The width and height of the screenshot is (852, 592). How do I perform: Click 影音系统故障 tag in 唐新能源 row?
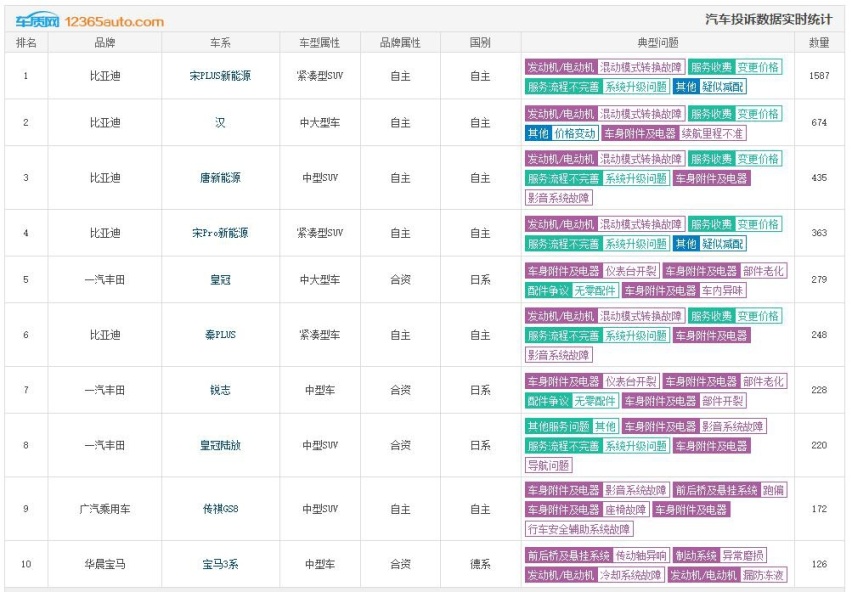pyautogui.click(x=559, y=198)
